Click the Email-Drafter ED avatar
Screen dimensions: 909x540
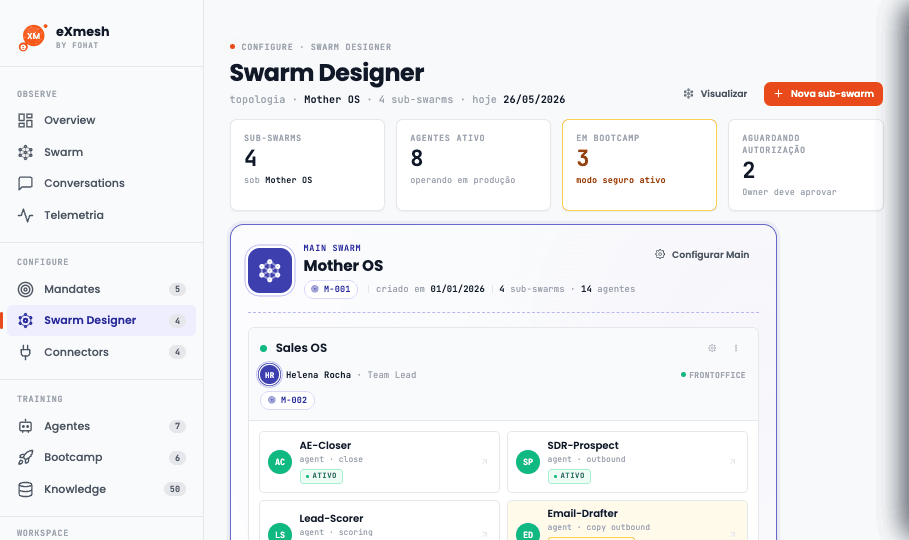click(528, 533)
